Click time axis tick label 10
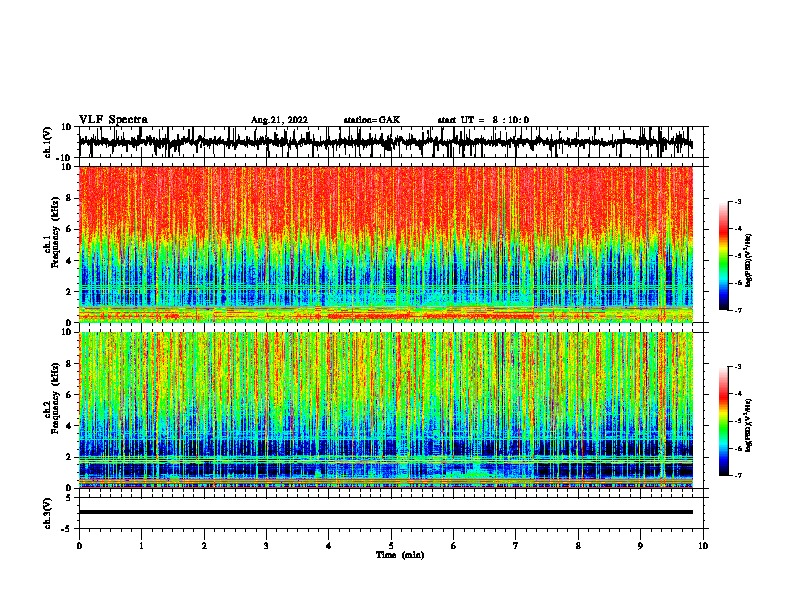Image resolution: width=792 pixels, height=612 pixels. (703, 546)
